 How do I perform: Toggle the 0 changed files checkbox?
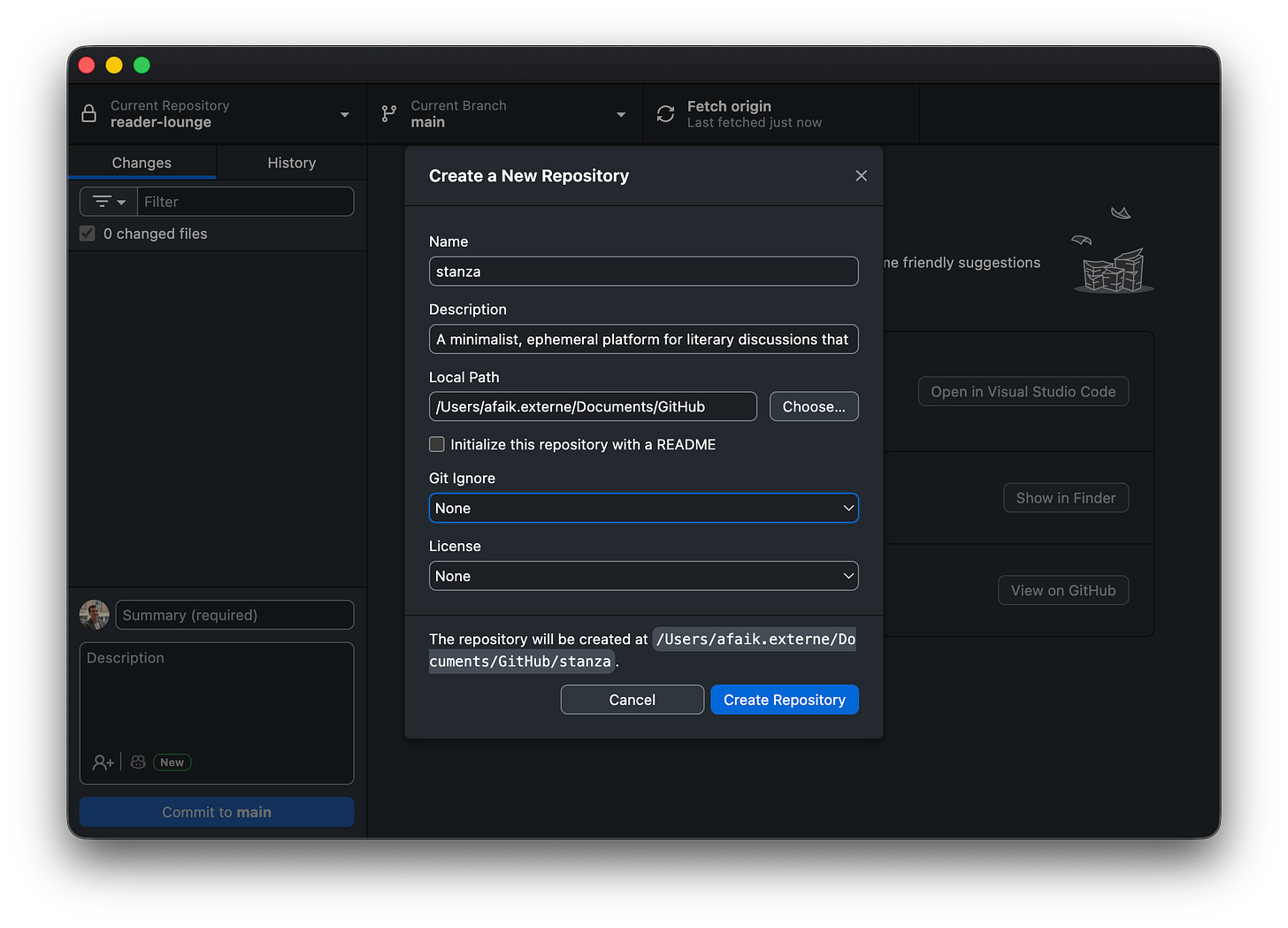pyautogui.click(x=87, y=233)
